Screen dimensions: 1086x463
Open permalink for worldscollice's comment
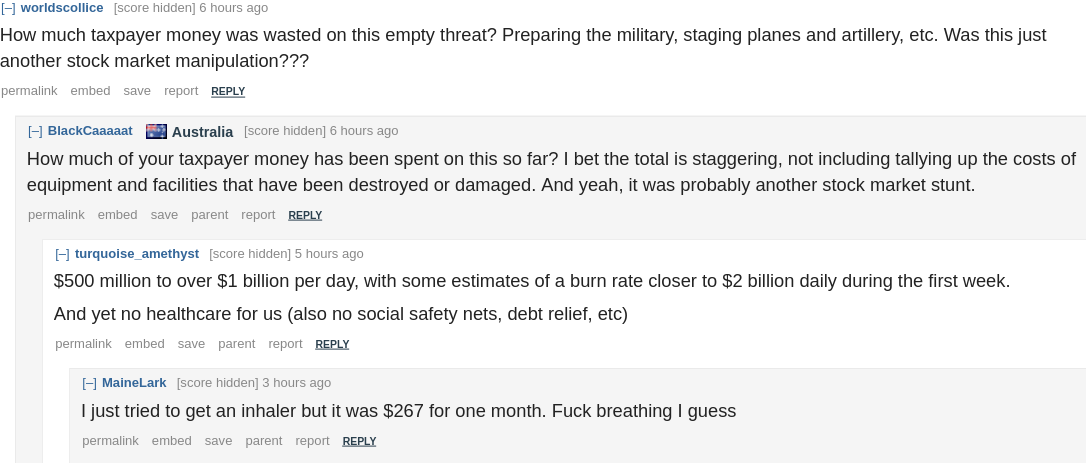coord(29,91)
